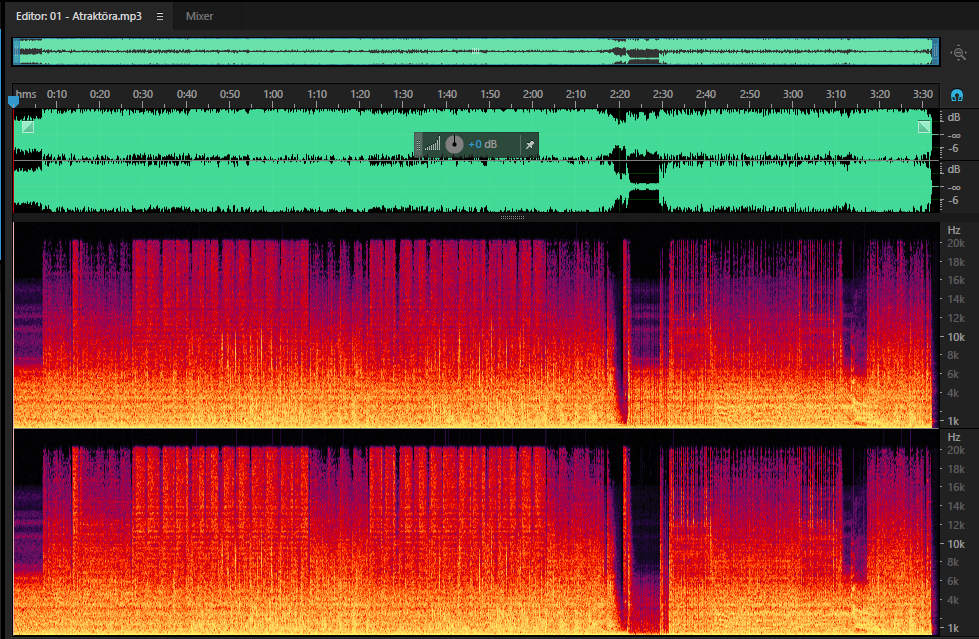Click the 0:30 mark on the ruler

pos(143,94)
